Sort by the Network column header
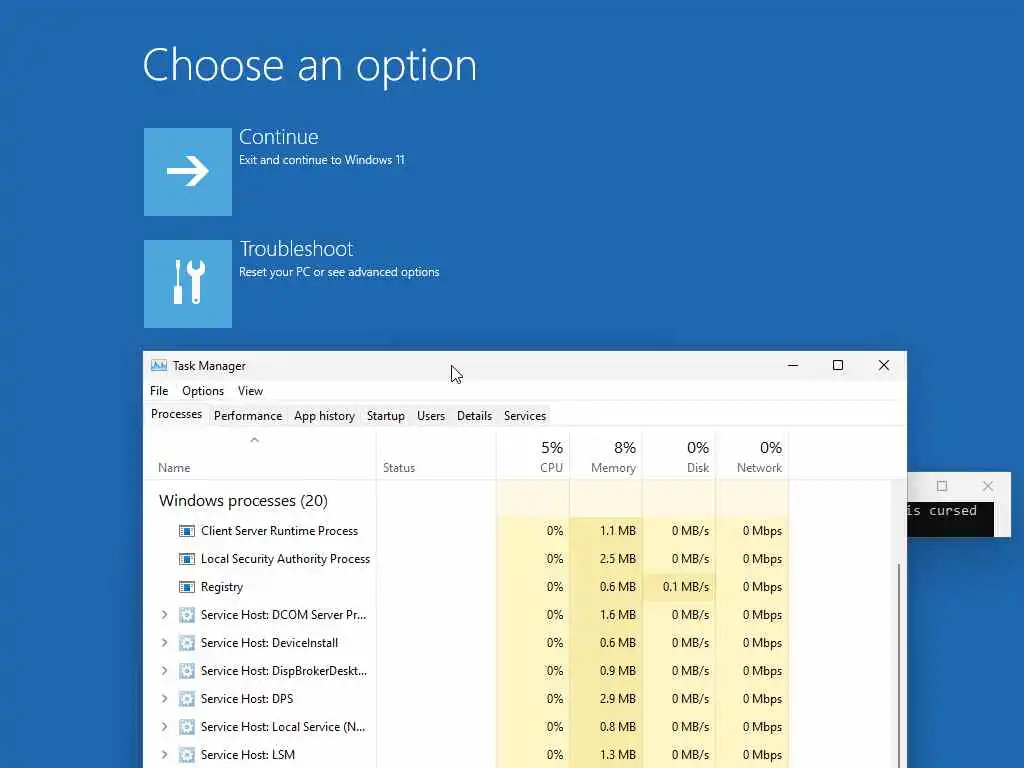The height and width of the screenshot is (768, 1024). 752,456
